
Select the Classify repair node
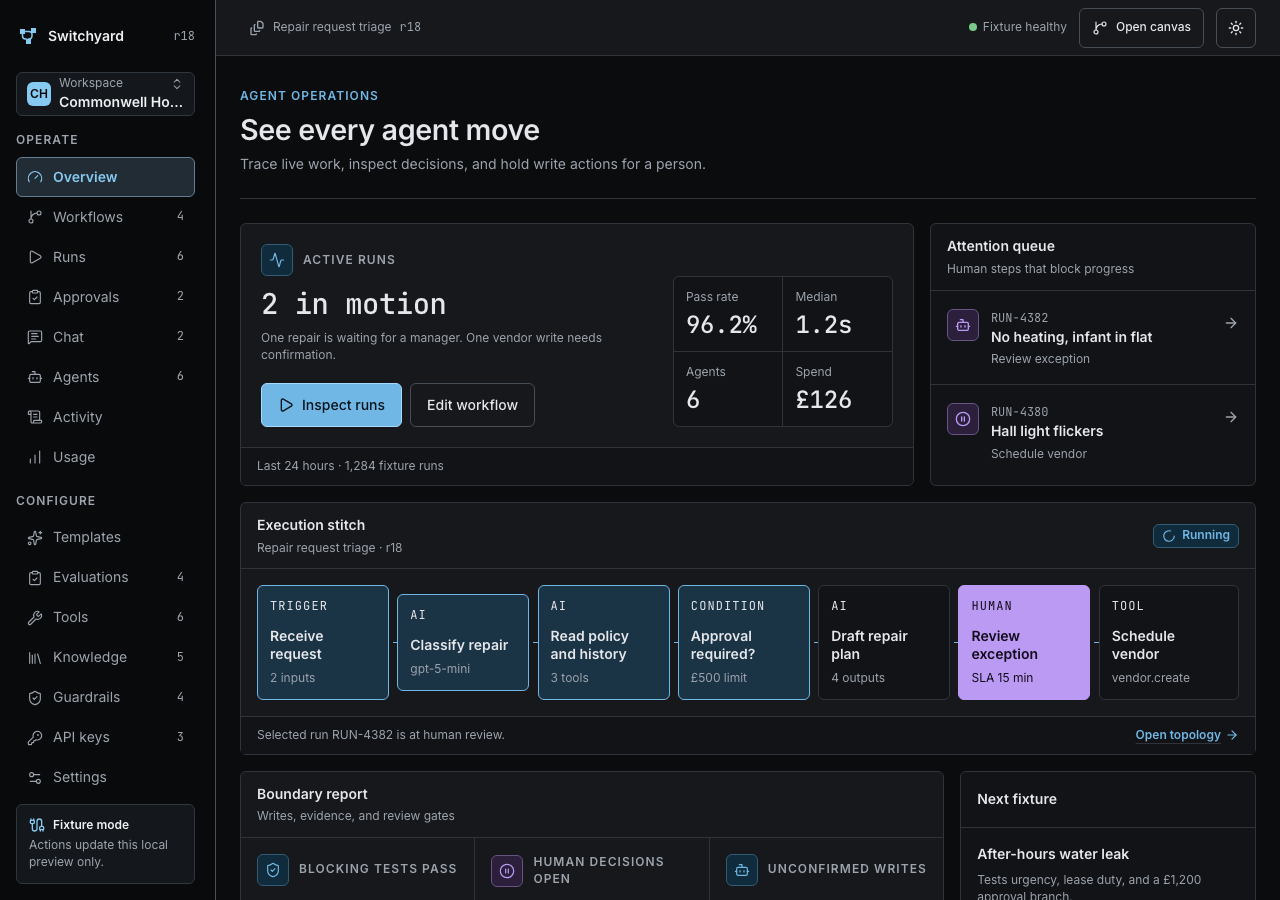coord(463,642)
